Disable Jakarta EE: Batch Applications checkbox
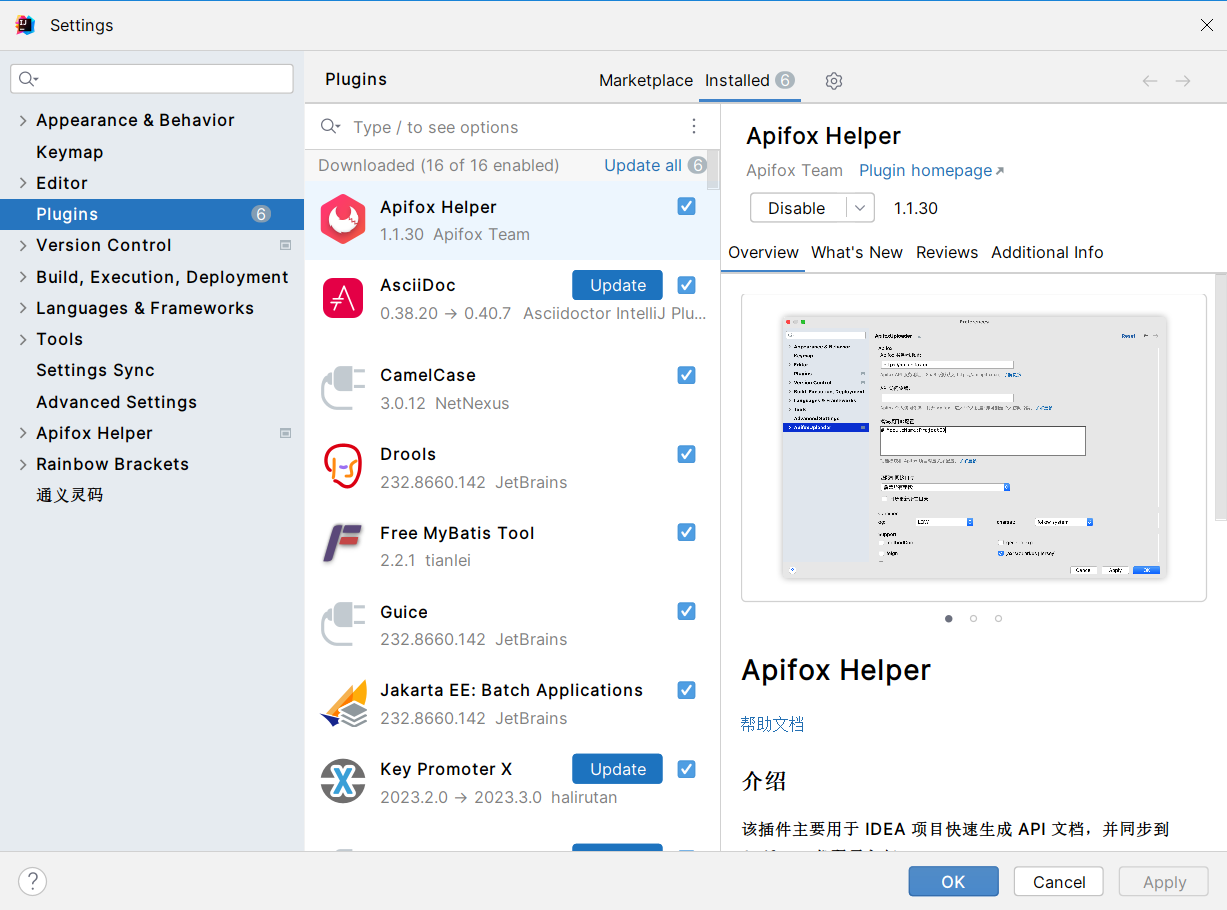Screen dimensions: 1227x910 tap(686, 690)
